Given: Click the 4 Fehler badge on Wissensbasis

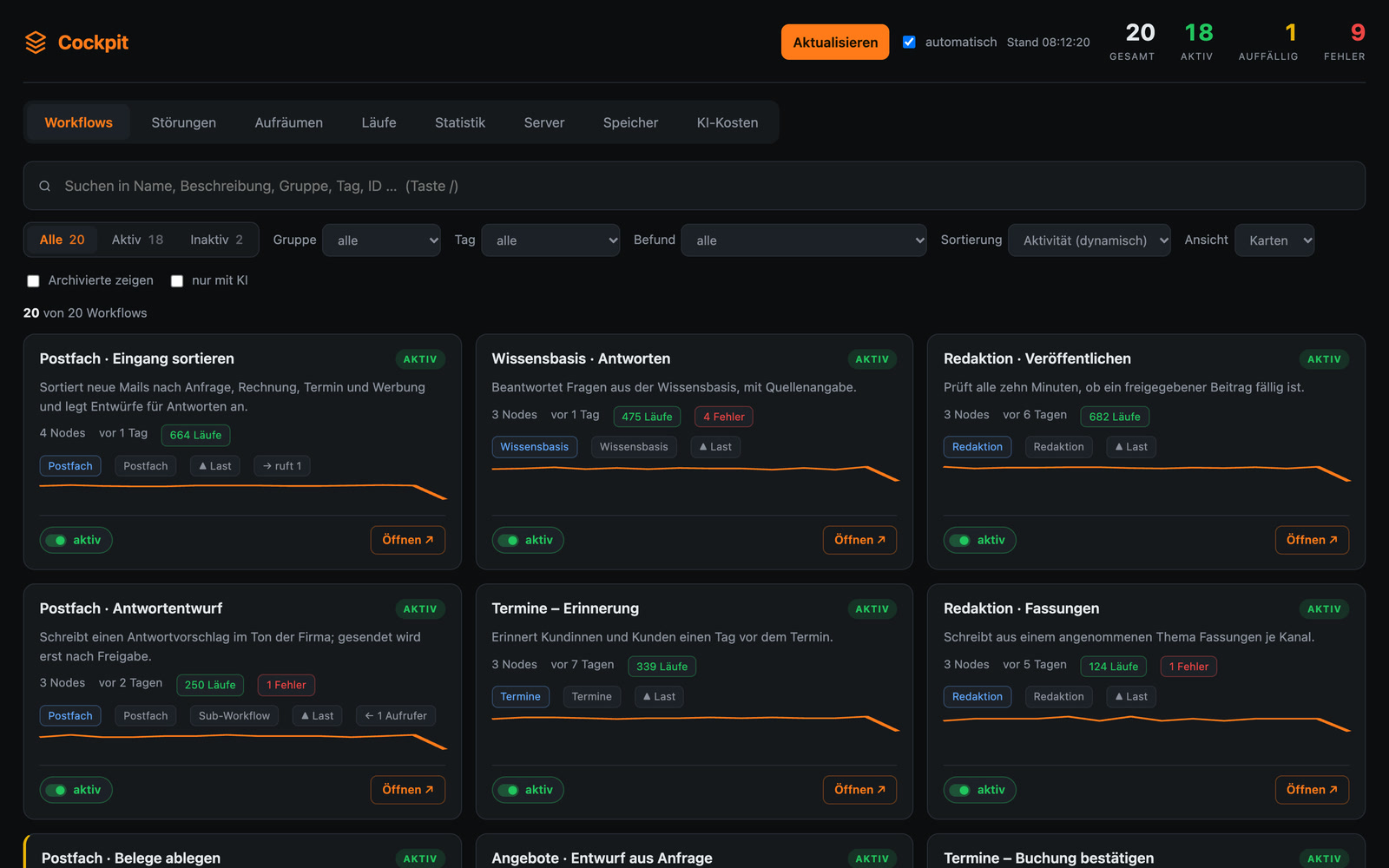Looking at the screenshot, I should pyautogui.click(x=724, y=417).
